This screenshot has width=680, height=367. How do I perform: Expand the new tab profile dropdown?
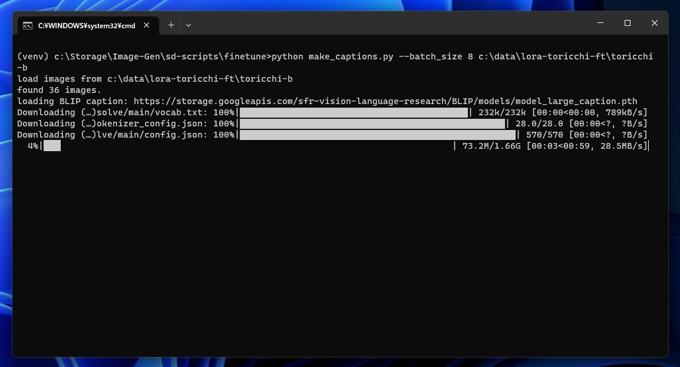pos(188,26)
